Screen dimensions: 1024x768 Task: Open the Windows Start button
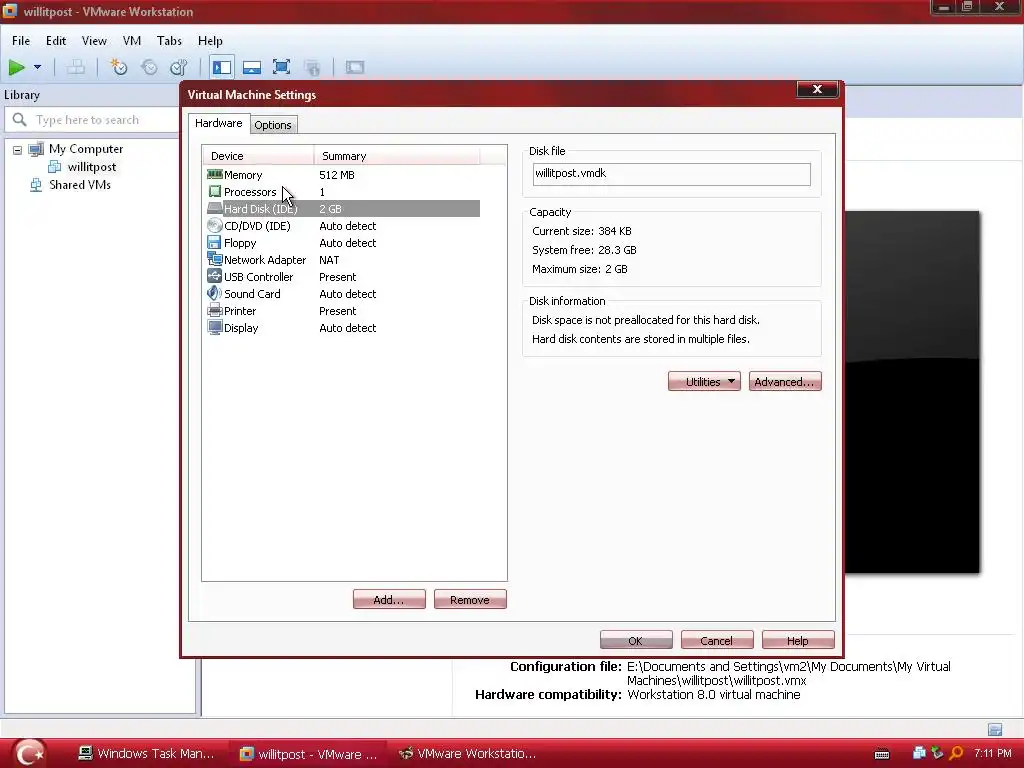[30, 754]
